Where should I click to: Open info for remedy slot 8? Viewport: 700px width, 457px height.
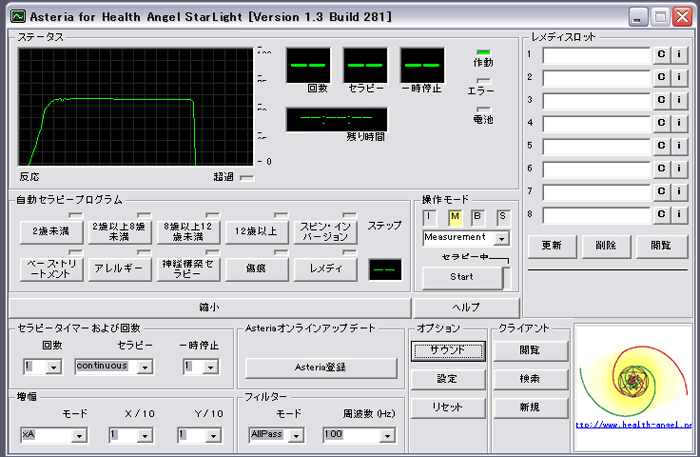pyautogui.click(x=678, y=214)
